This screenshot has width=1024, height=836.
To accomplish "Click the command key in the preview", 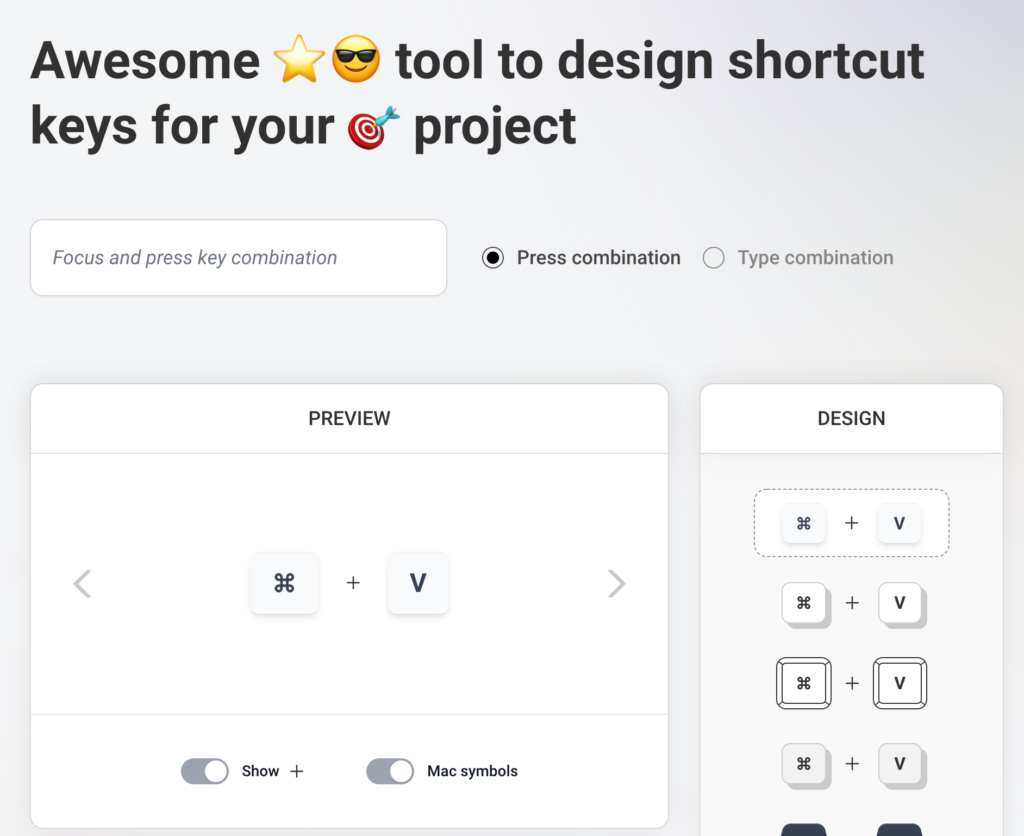I will (285, 583).
